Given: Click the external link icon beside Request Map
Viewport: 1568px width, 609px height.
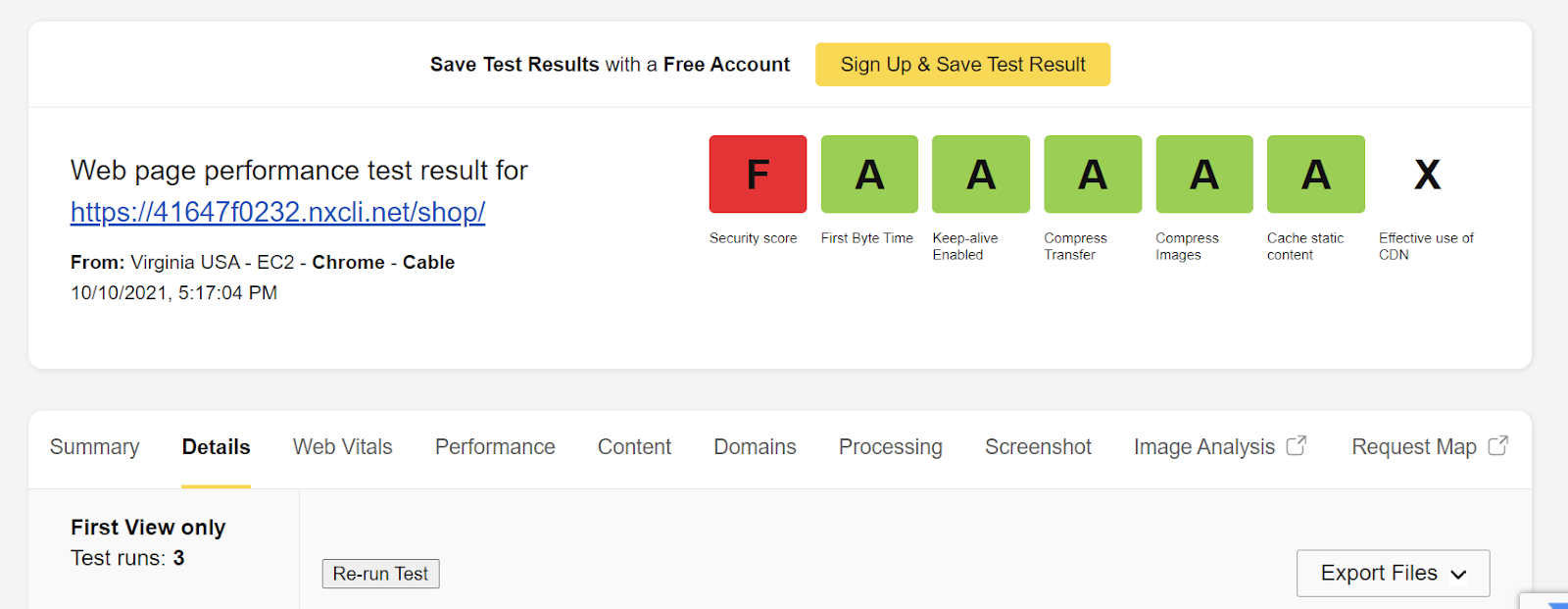Looking at the screenshot, I should tap(1497, 445).
